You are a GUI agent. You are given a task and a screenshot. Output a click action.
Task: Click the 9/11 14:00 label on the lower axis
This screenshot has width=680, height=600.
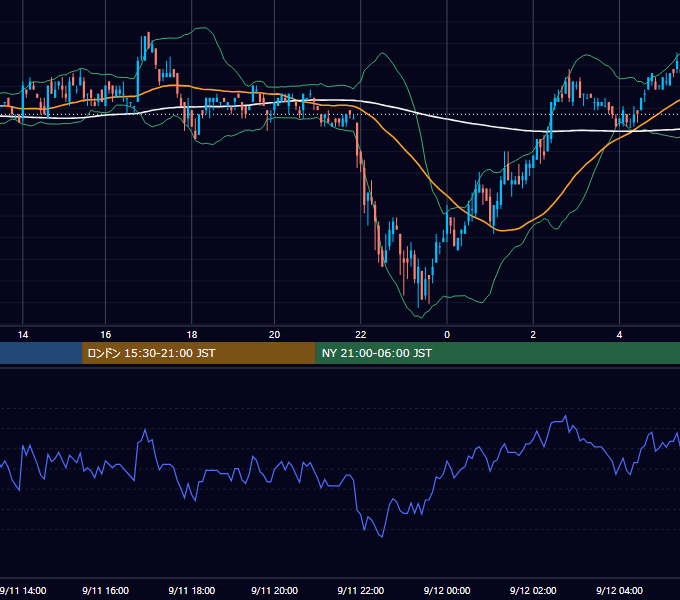coord(23,590)
